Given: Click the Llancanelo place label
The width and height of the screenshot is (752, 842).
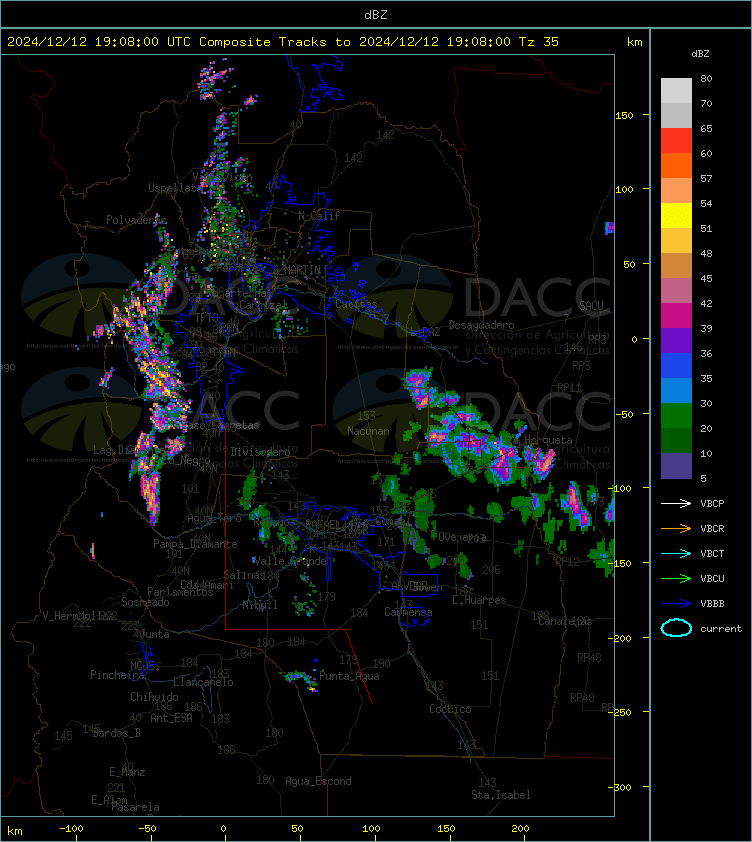Looking at the screenshot, I should tap(203, 682).
